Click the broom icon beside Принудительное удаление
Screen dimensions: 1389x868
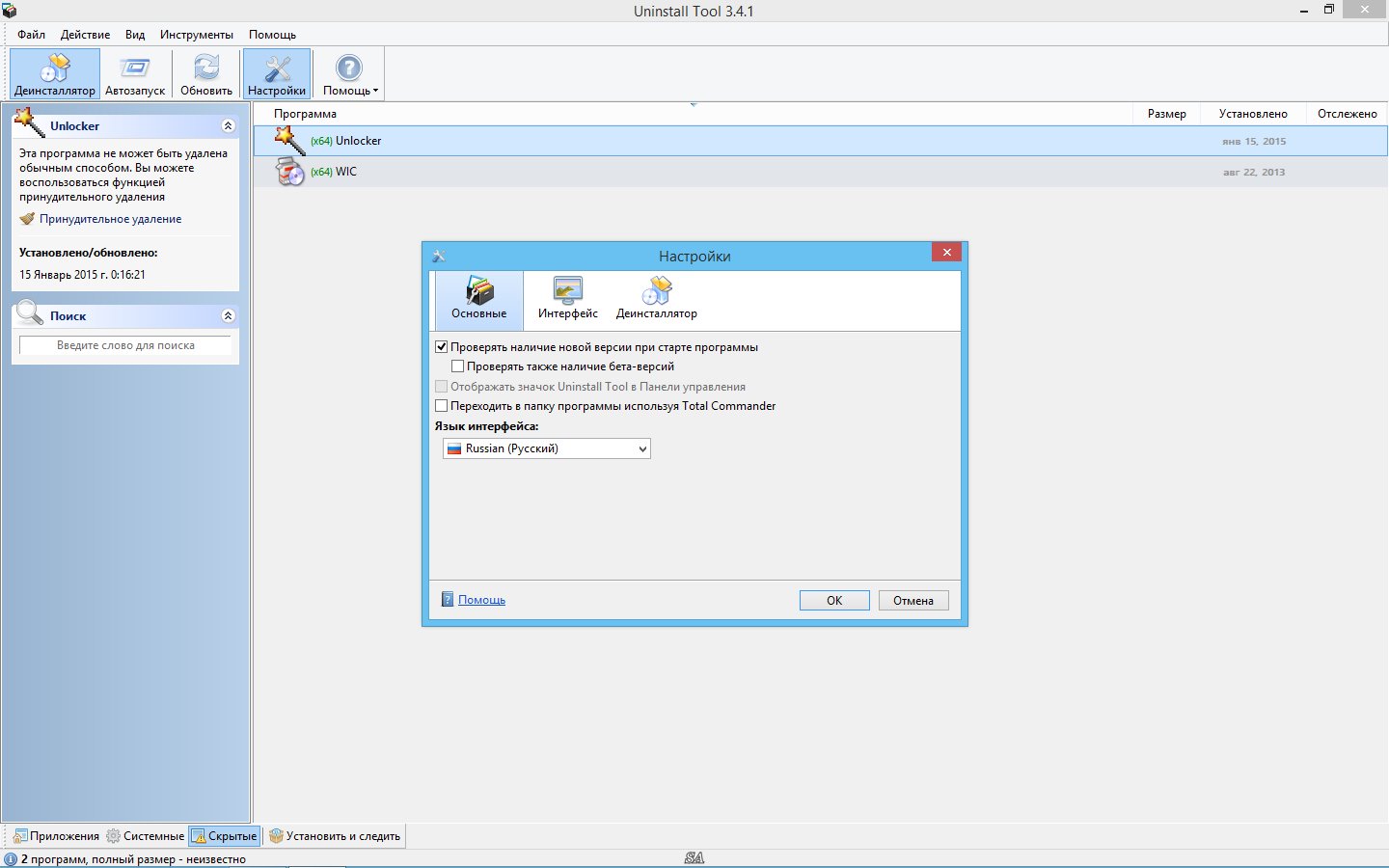click(27, 219)
